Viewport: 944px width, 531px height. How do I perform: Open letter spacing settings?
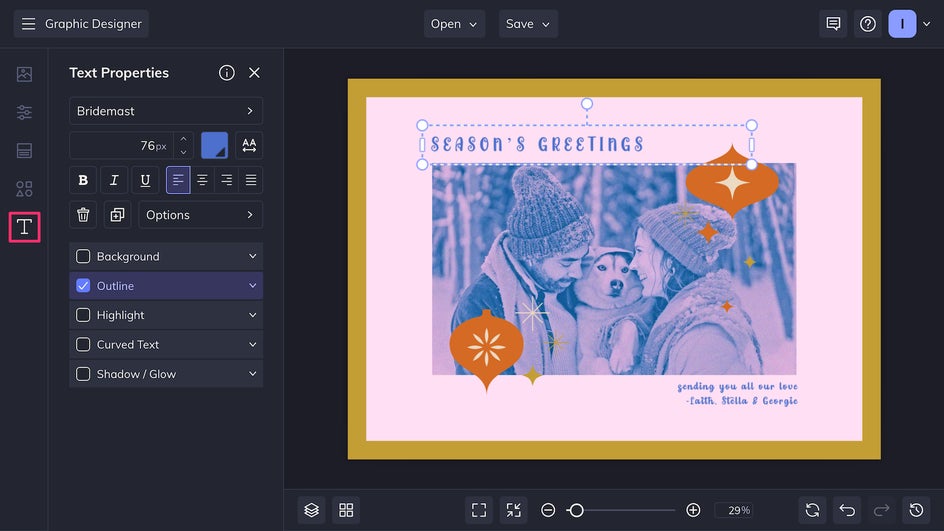tap(249, 145)
